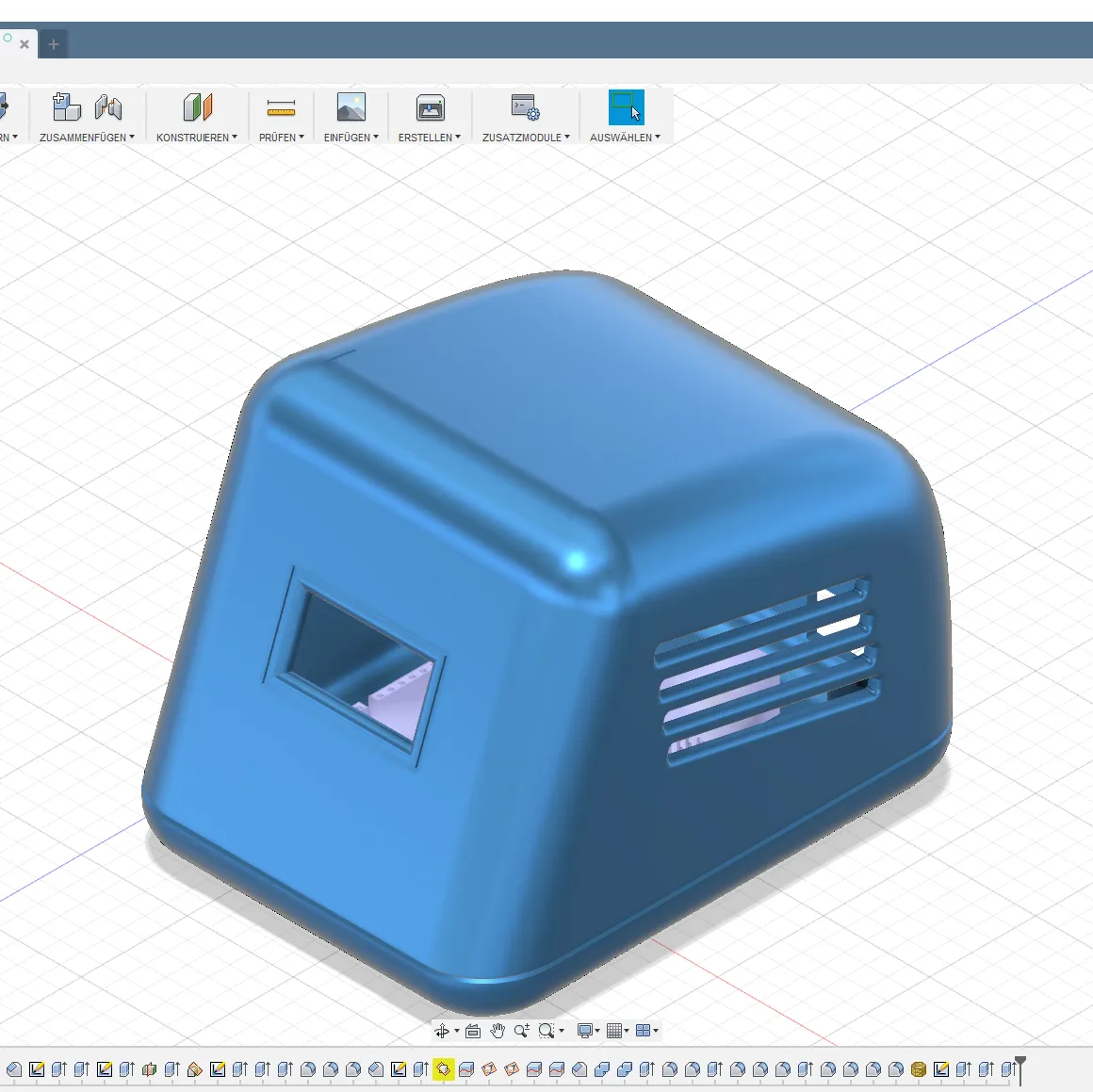Click the gold hexagonal mesh feature in timeline

tap(919, 1069)
